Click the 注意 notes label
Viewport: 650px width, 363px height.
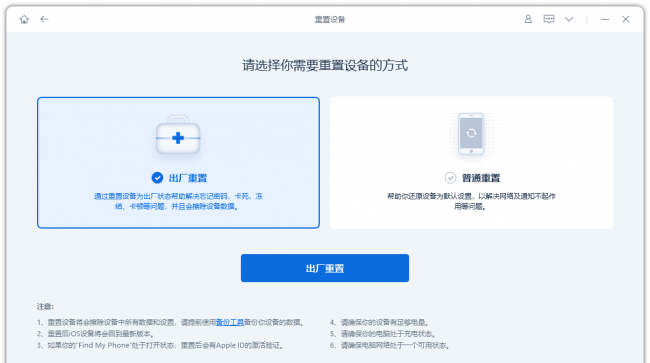[45, 307]
